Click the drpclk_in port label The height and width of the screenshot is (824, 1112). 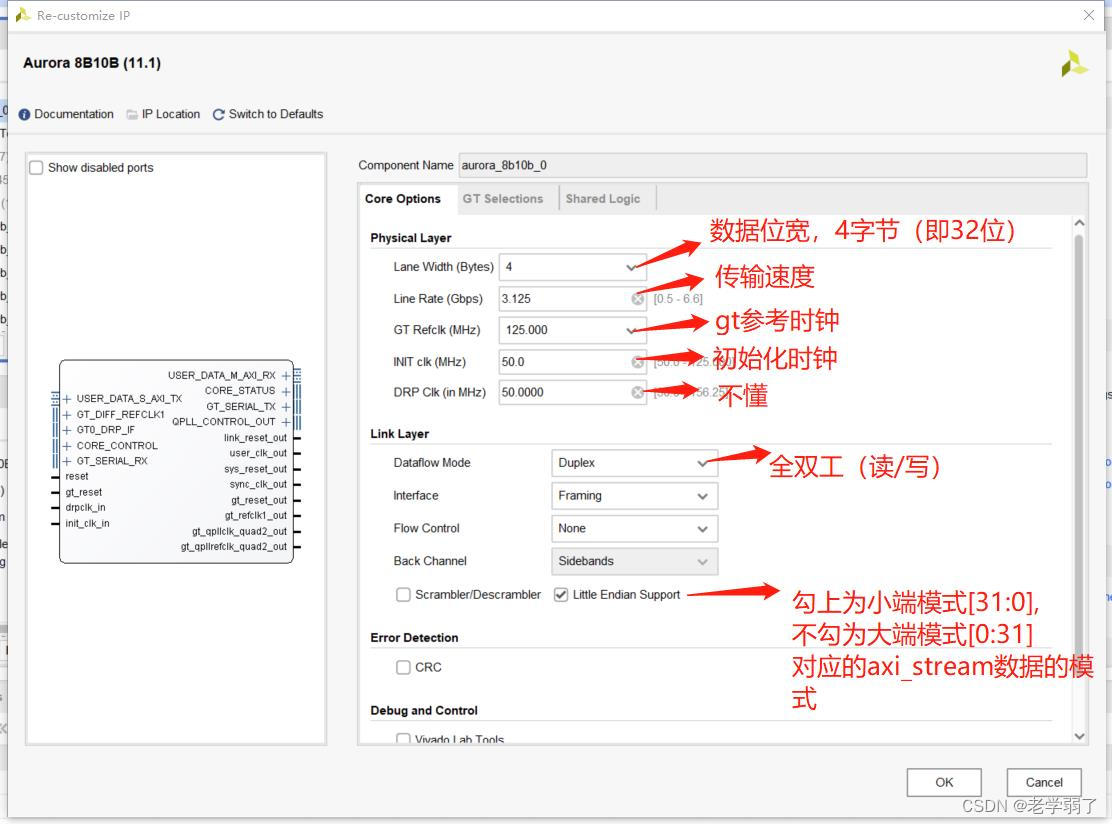(85, 508)
